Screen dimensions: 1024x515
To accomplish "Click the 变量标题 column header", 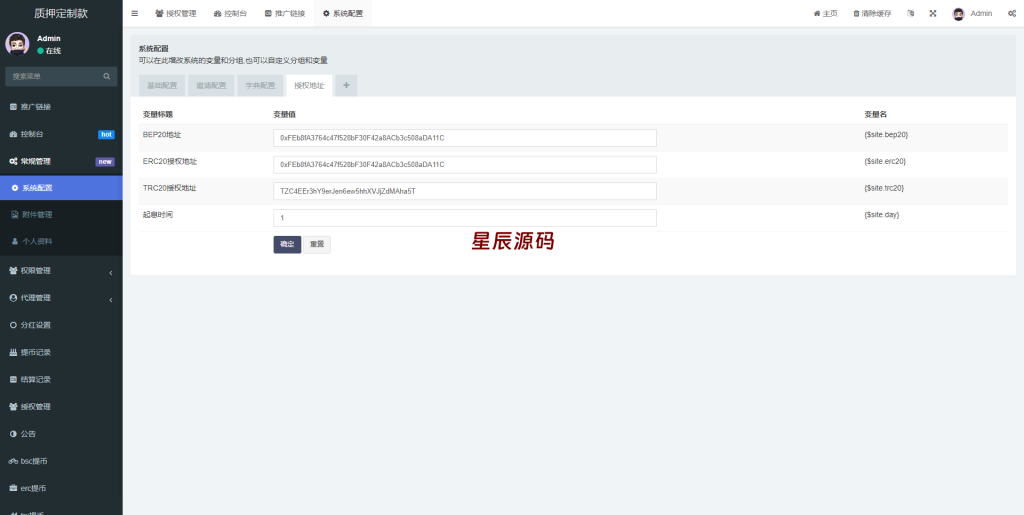I will (158, 114).
